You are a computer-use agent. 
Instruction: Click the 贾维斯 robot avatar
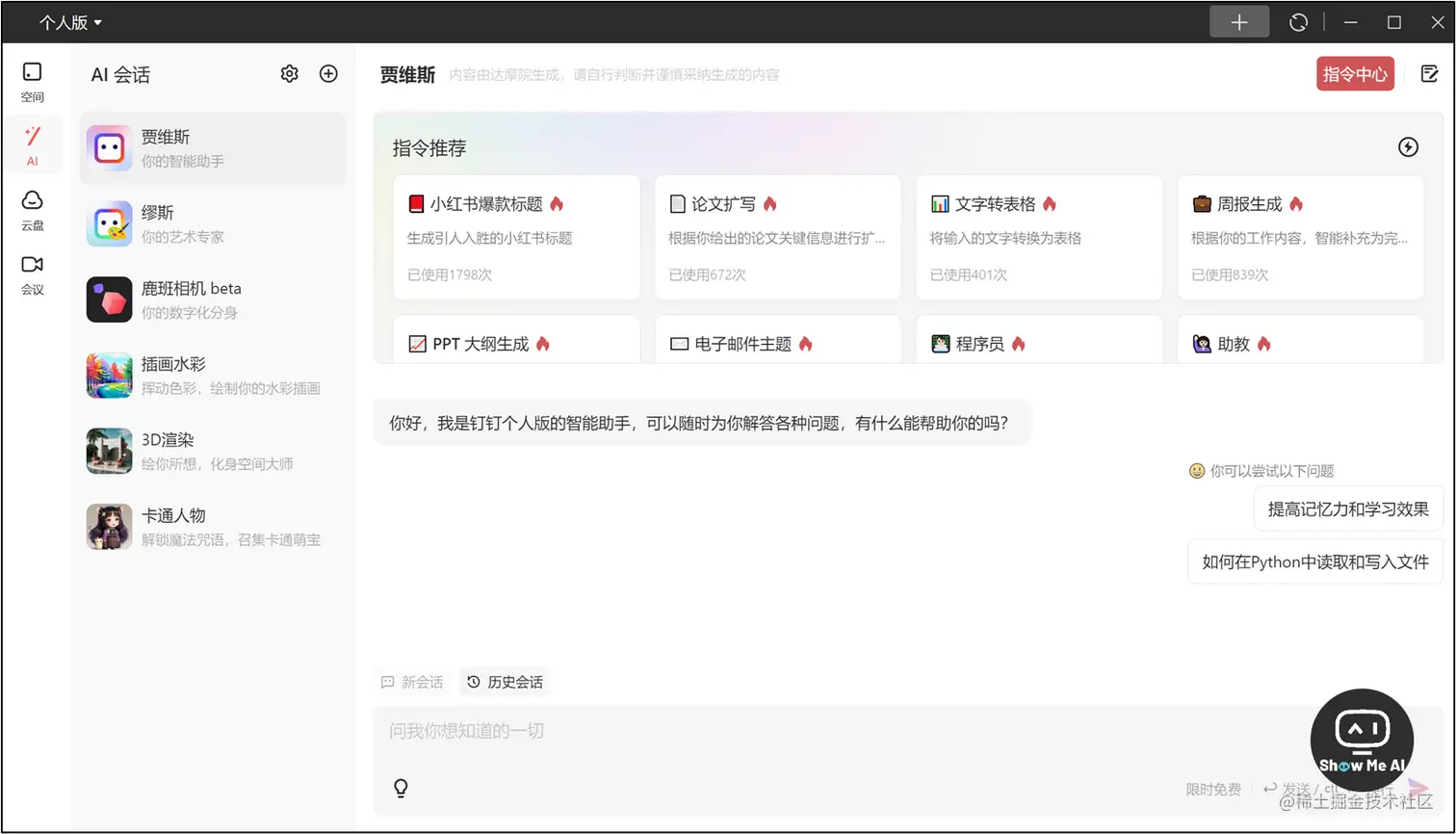coord(109,148)
